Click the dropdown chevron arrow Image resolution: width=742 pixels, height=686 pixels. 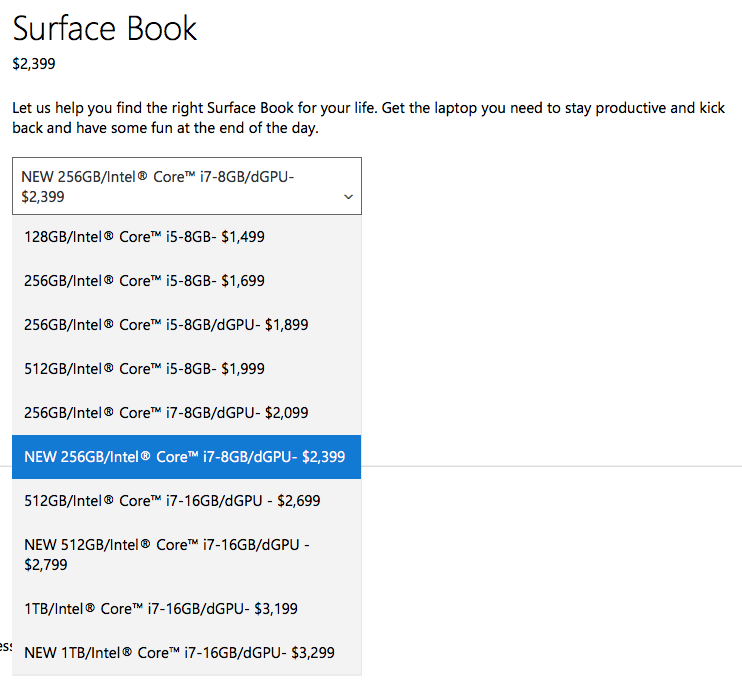pos(348,196)
